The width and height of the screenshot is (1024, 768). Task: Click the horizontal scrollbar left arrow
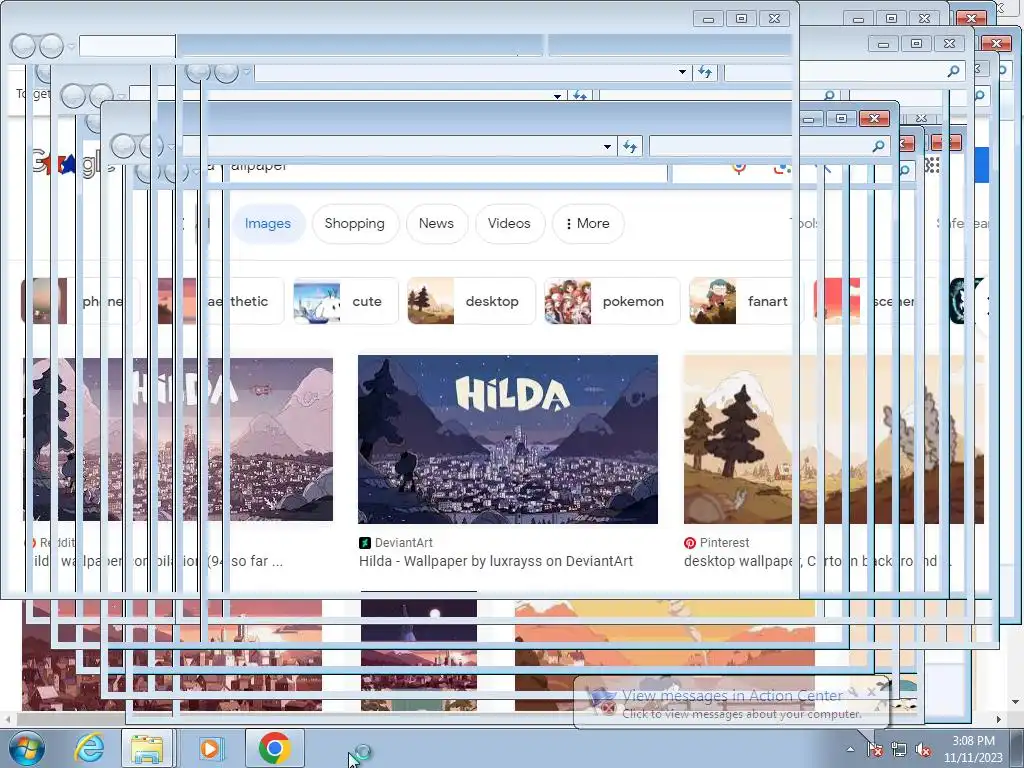(8, 719)
